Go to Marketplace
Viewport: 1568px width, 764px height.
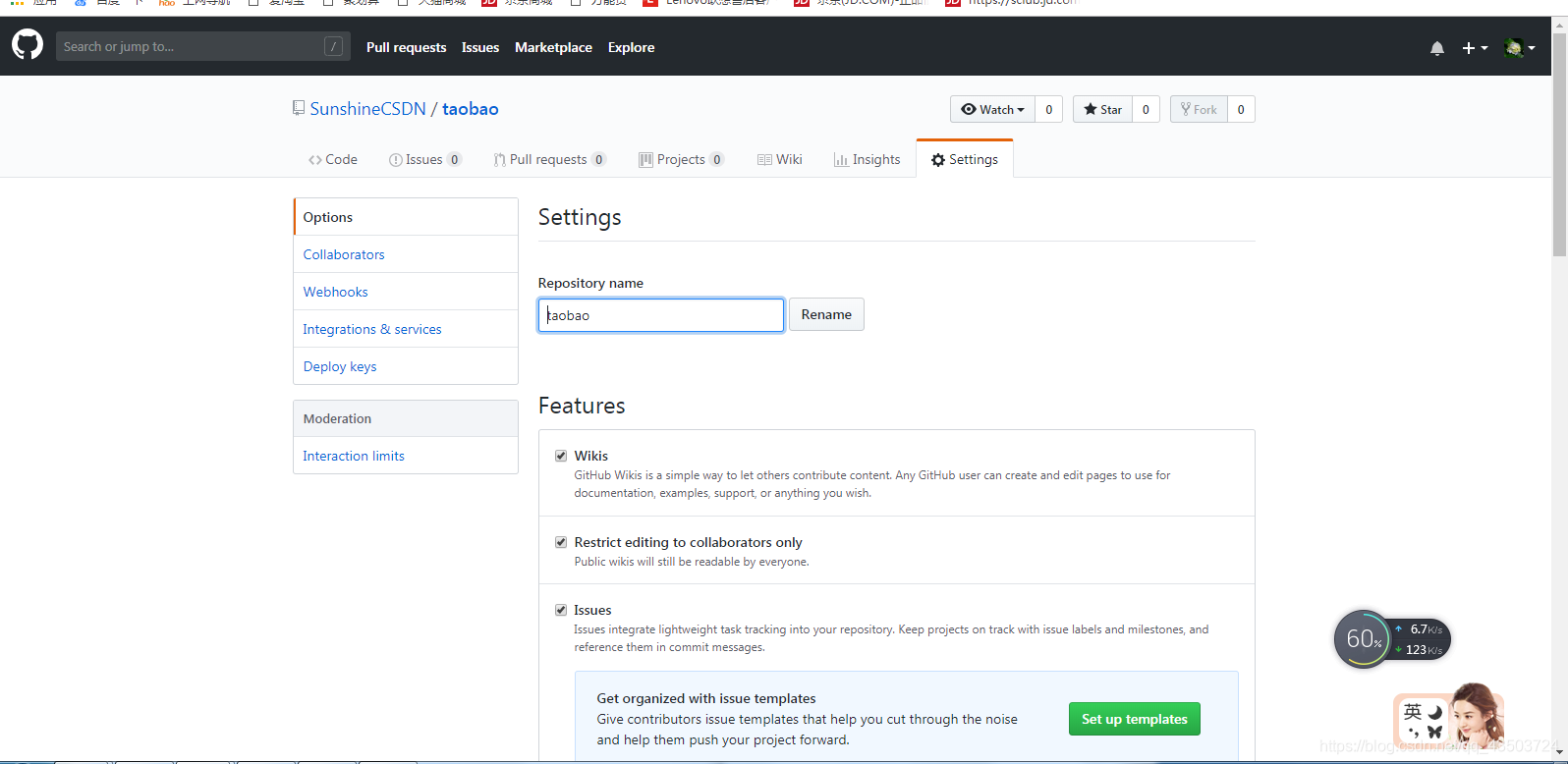[553, 47]
